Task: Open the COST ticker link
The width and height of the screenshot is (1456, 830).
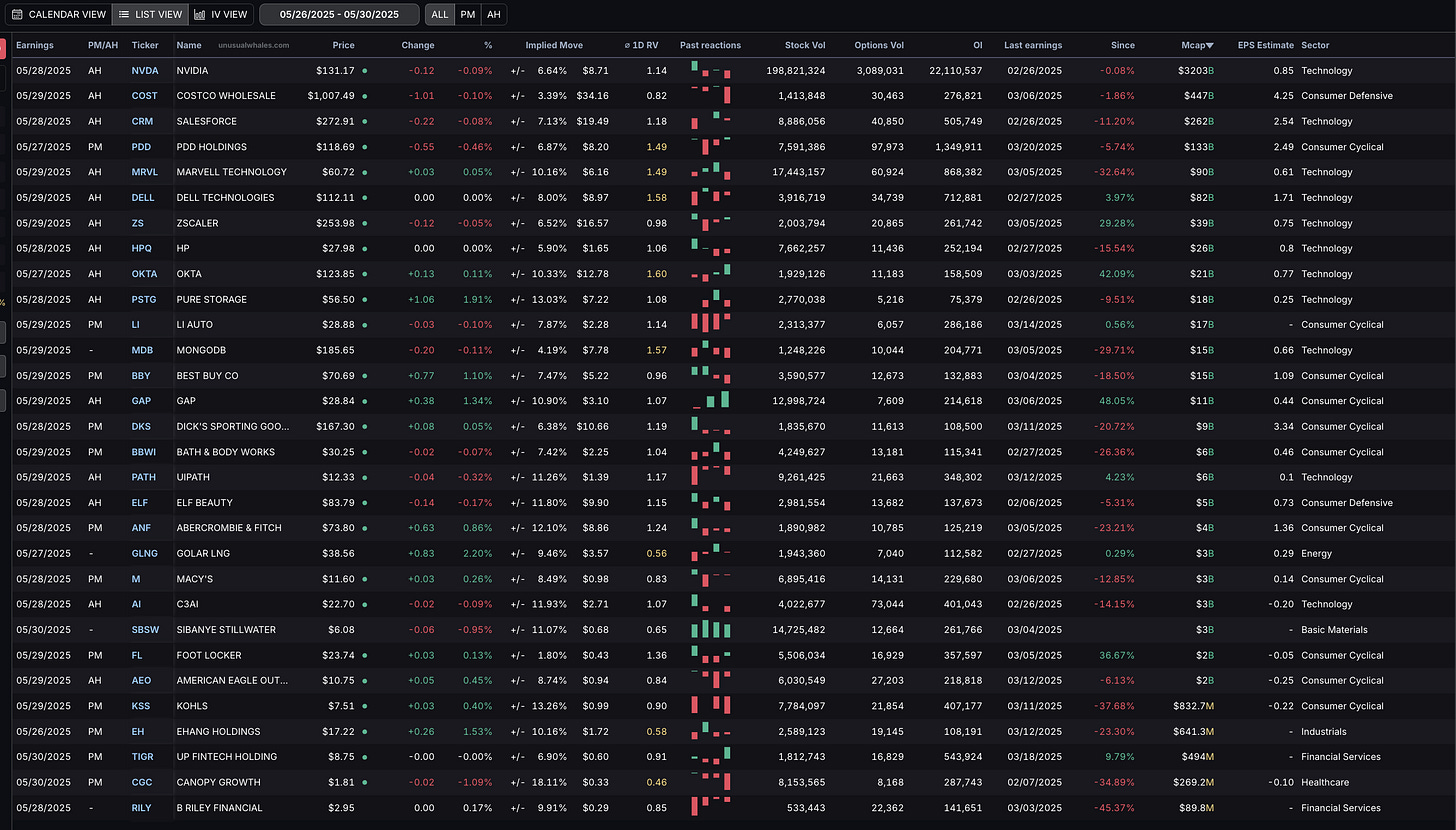Action: tap(145, 96)
